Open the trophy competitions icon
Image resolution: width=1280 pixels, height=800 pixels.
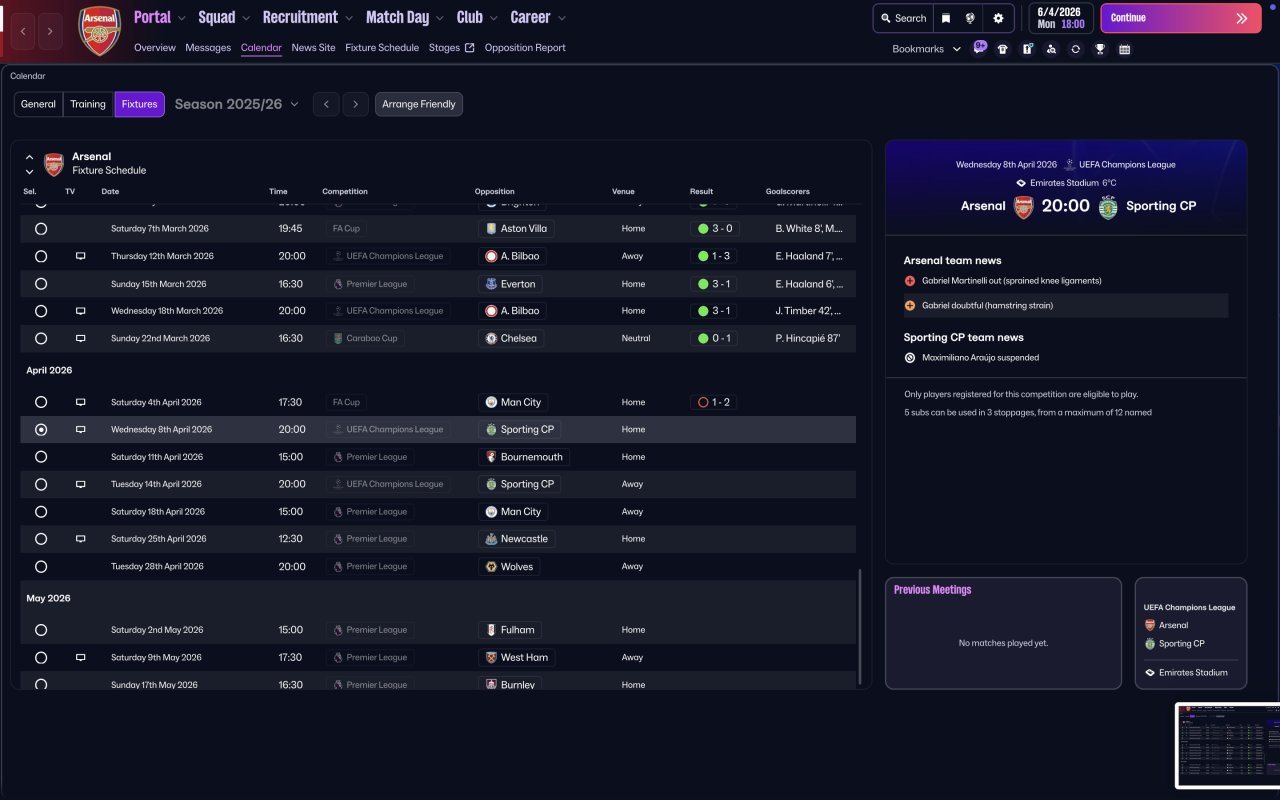(1100, 49)
